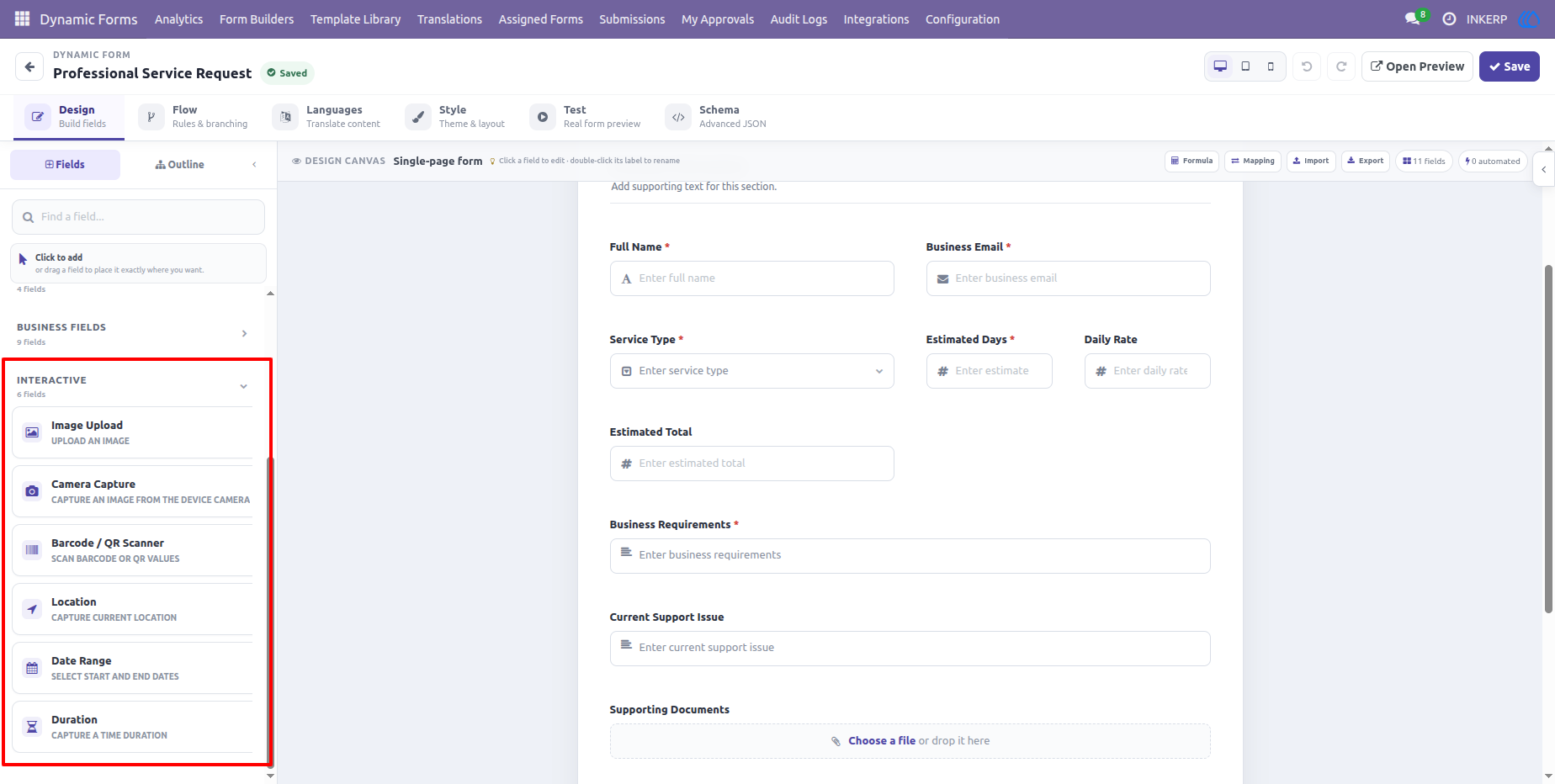Viewport: 1555px width, 784px height.
Task: Open the Flow rules & branching tab
Action: click(194, 117)
